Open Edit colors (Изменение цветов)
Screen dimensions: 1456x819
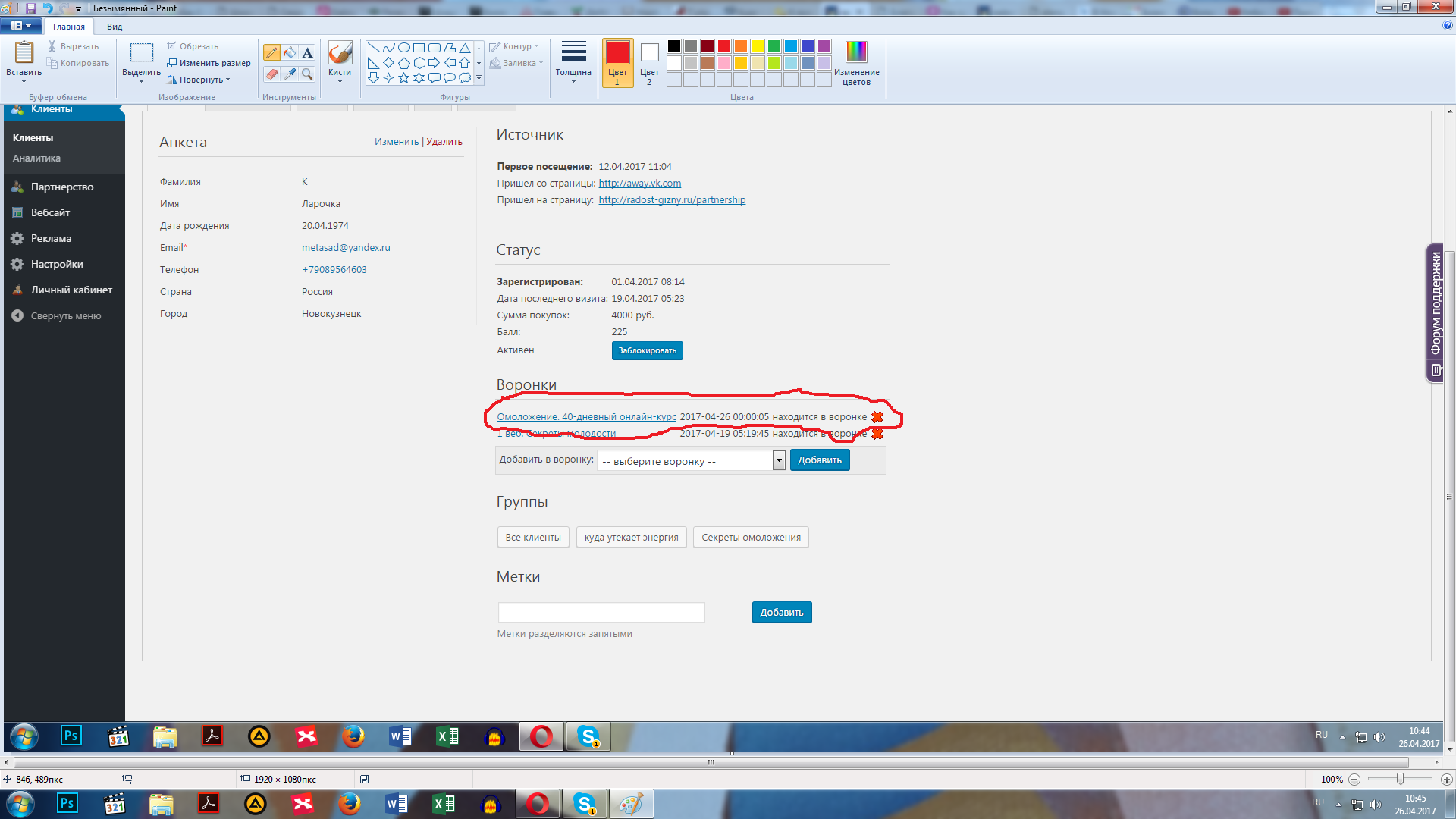tap(856, 63)
